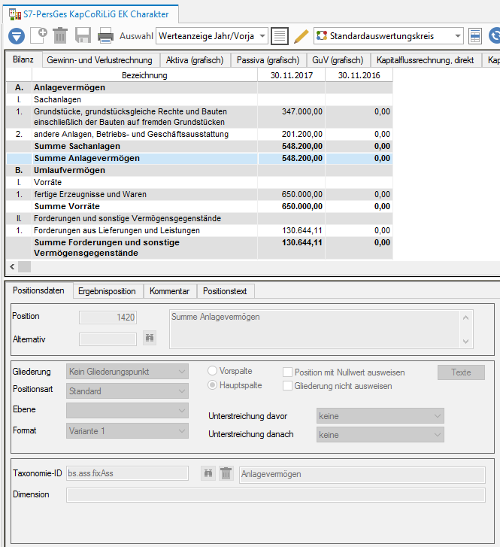Screen dimensions: 500x547
Task: Click the 30.11.2016 column header
Action: pyautogui.click(x=359, y=75)
